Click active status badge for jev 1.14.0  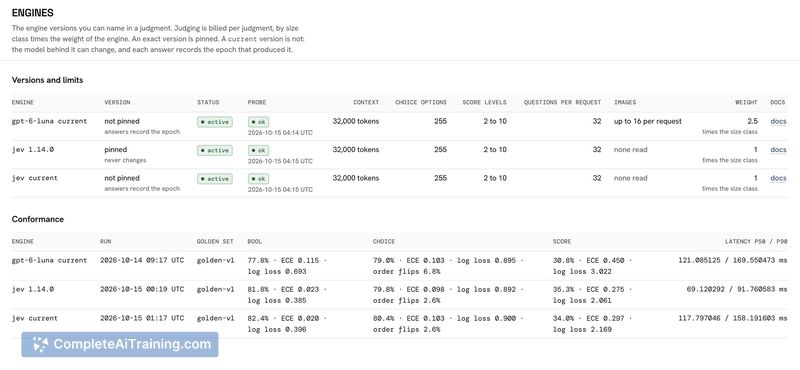pyautogui.click(x=215, y=151)
